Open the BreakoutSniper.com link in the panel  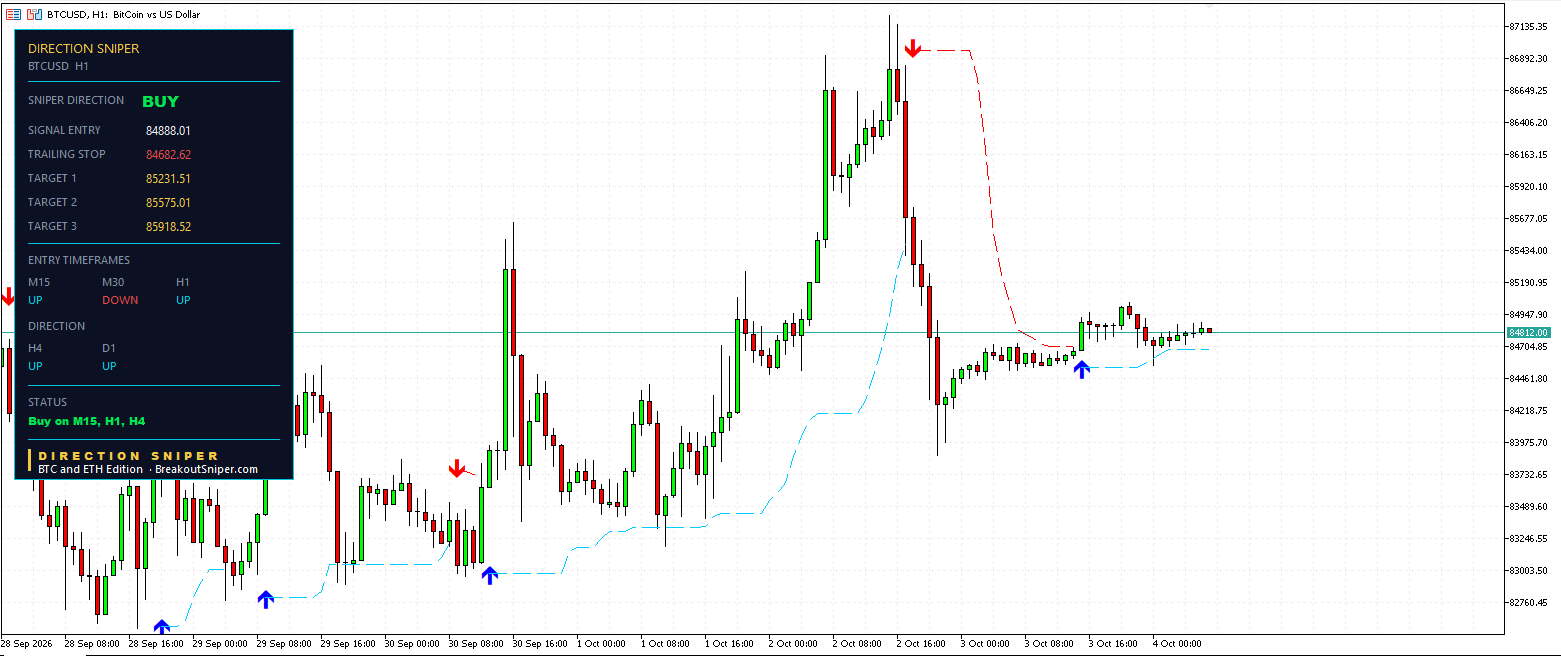click(208, 469)
